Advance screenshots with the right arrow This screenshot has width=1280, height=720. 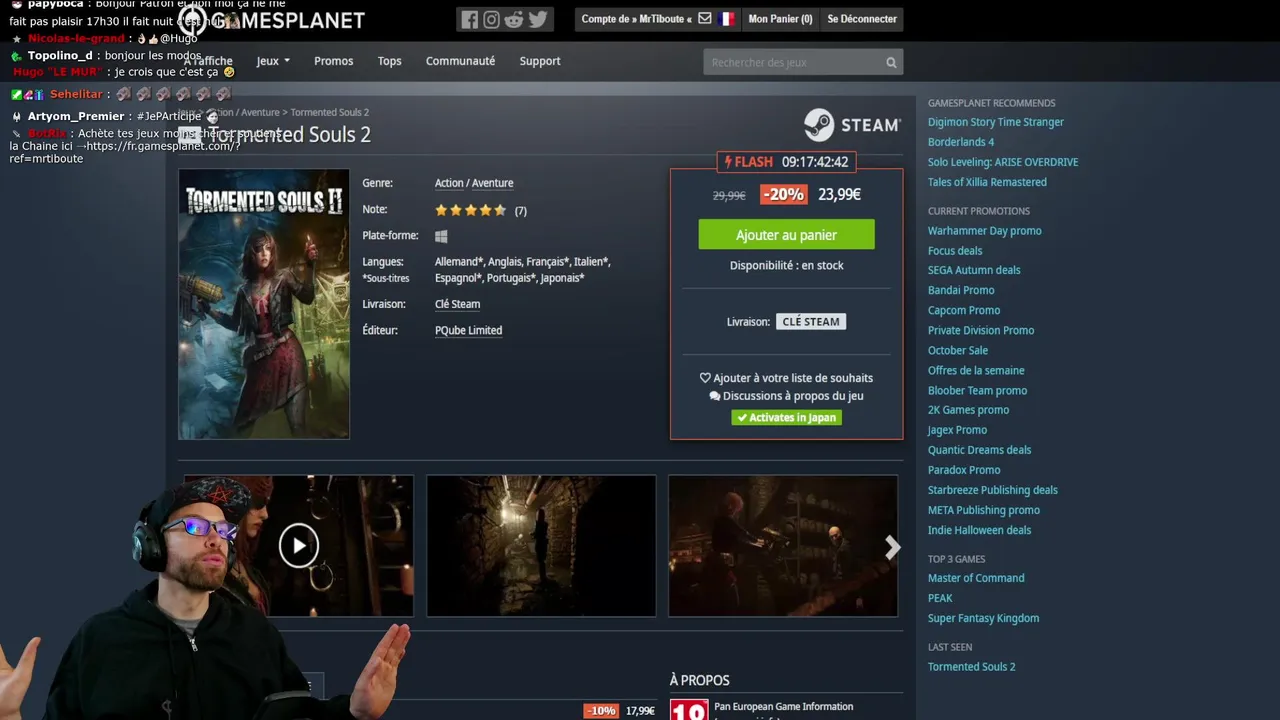point(892,547)
